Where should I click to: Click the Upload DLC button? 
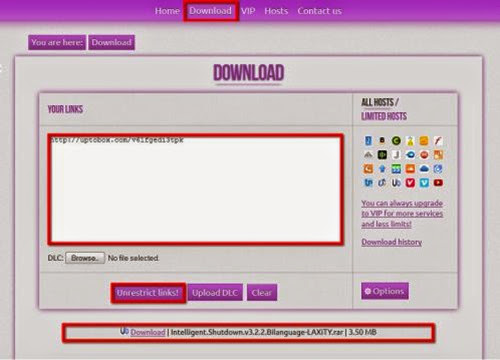click(x=215, y=293)
